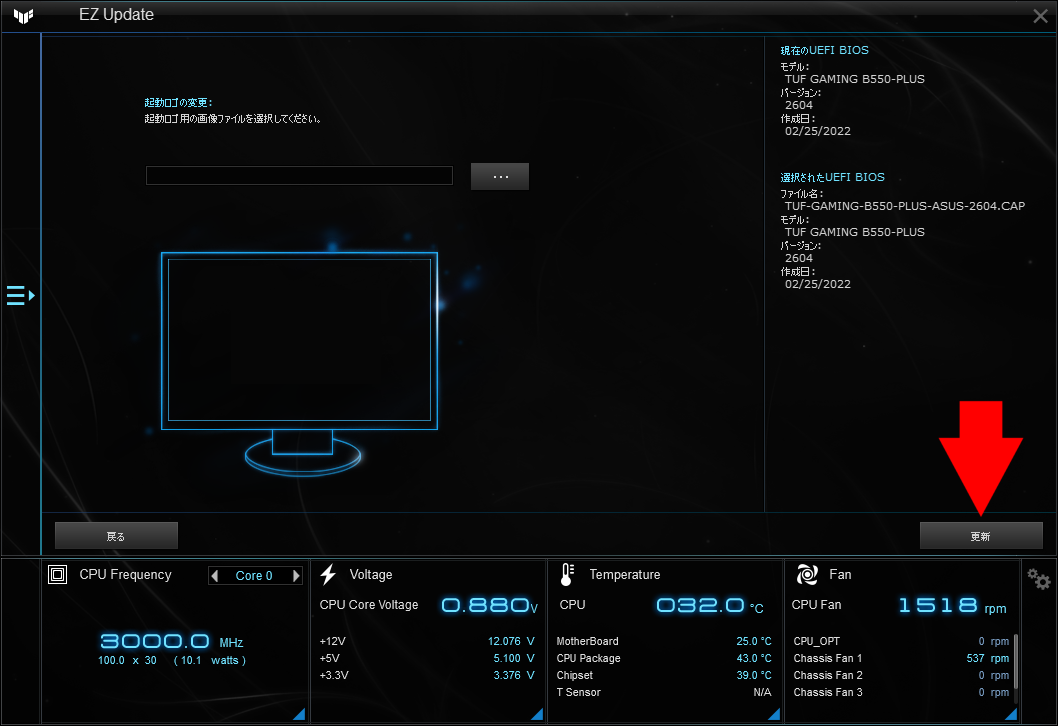Click the Voltage lightning bolt icon
The width and height of the screenshot is (1058, 726).
pos(328,573)
